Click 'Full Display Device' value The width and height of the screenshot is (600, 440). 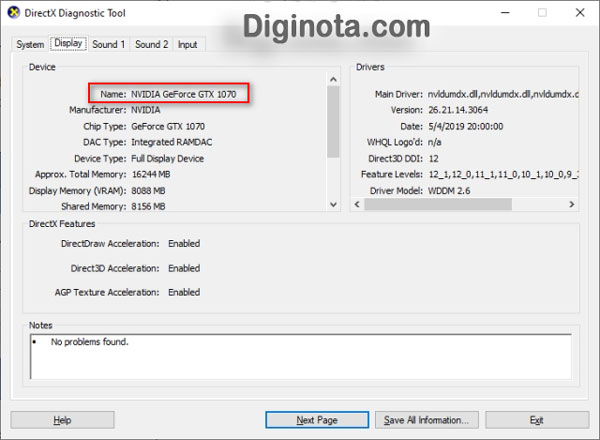click(168, 158)
